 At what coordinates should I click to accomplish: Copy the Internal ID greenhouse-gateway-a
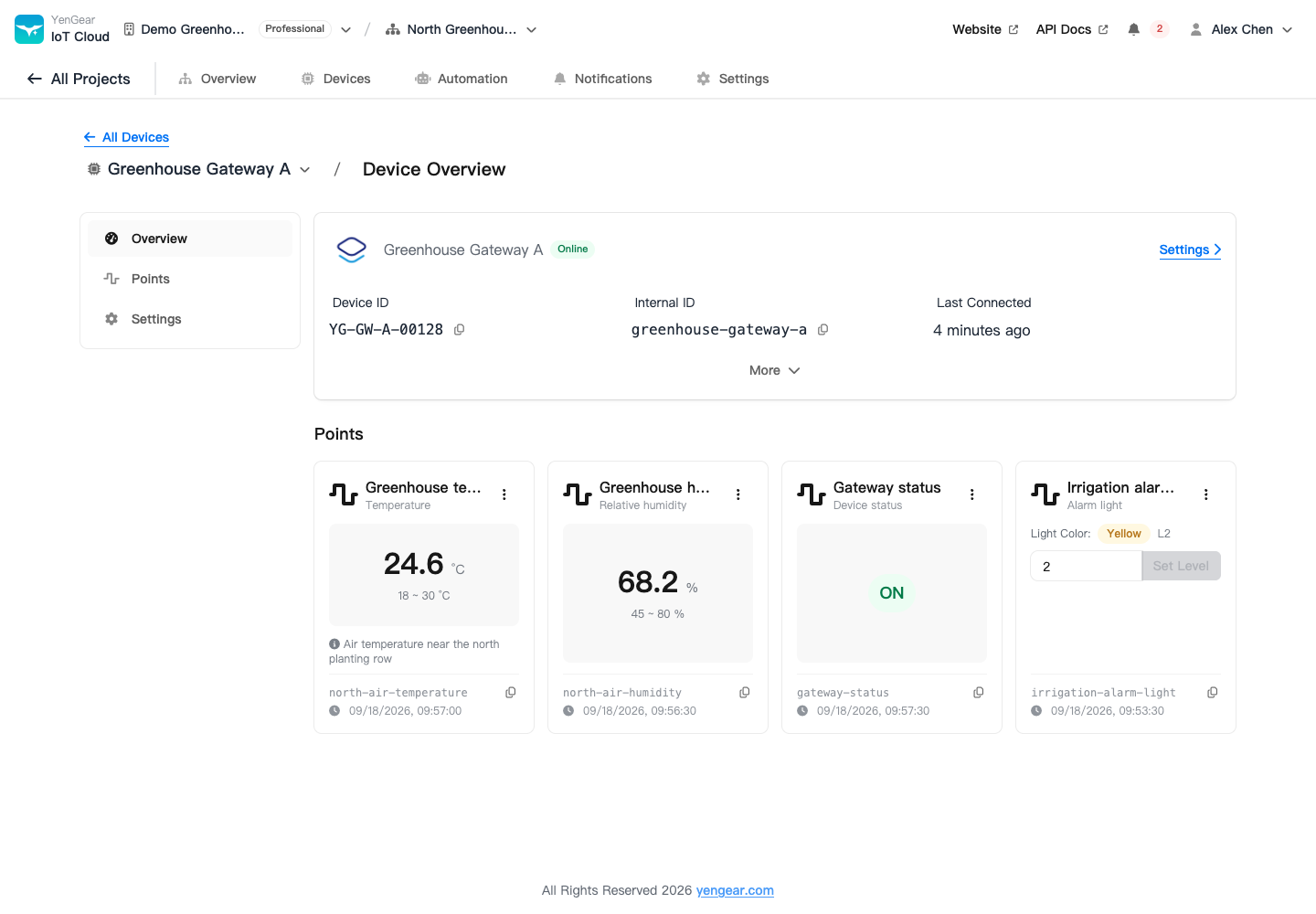822,330
